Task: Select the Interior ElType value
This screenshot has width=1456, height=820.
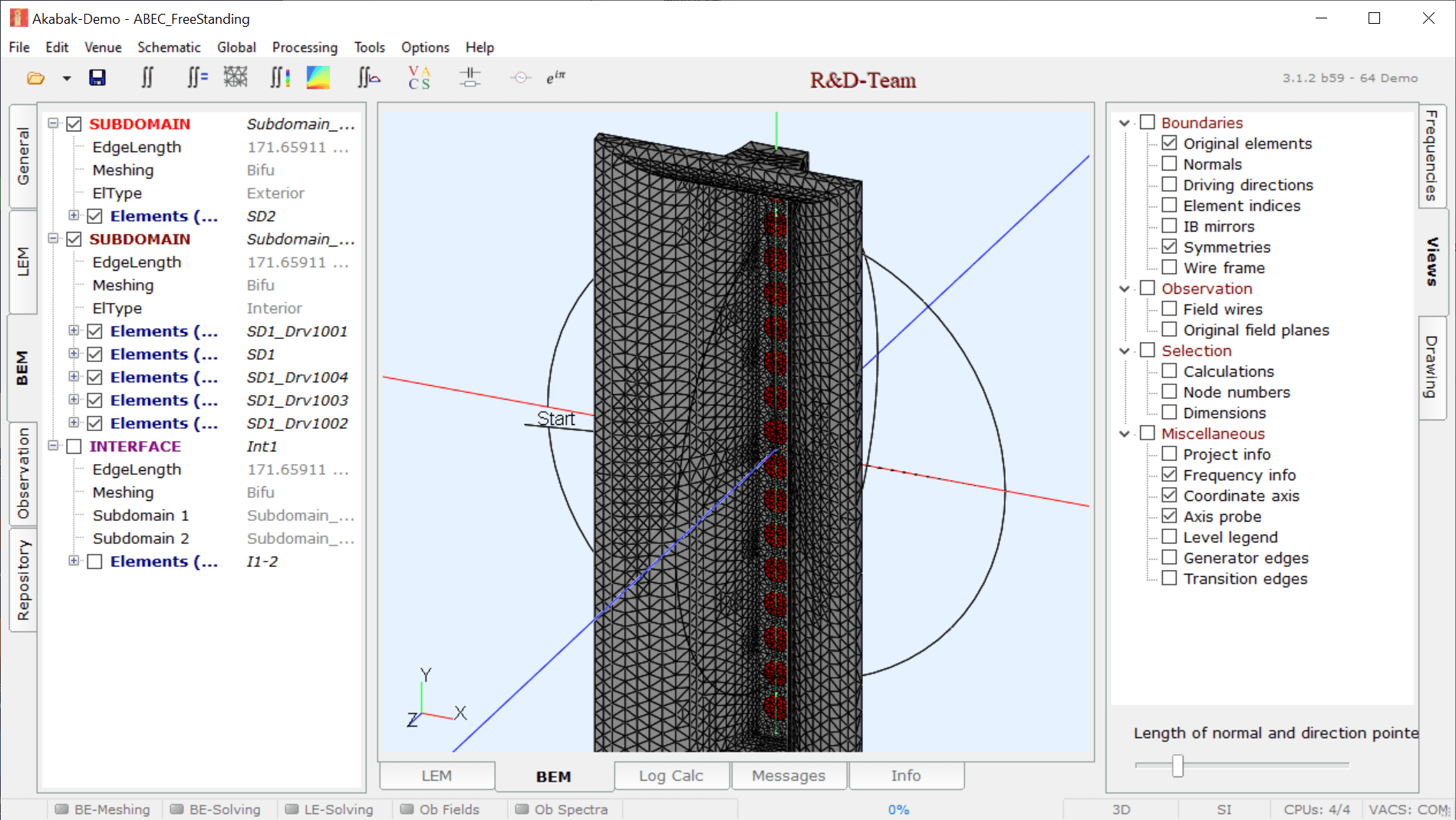Action: pyautogui.click(x=274, y=308)
